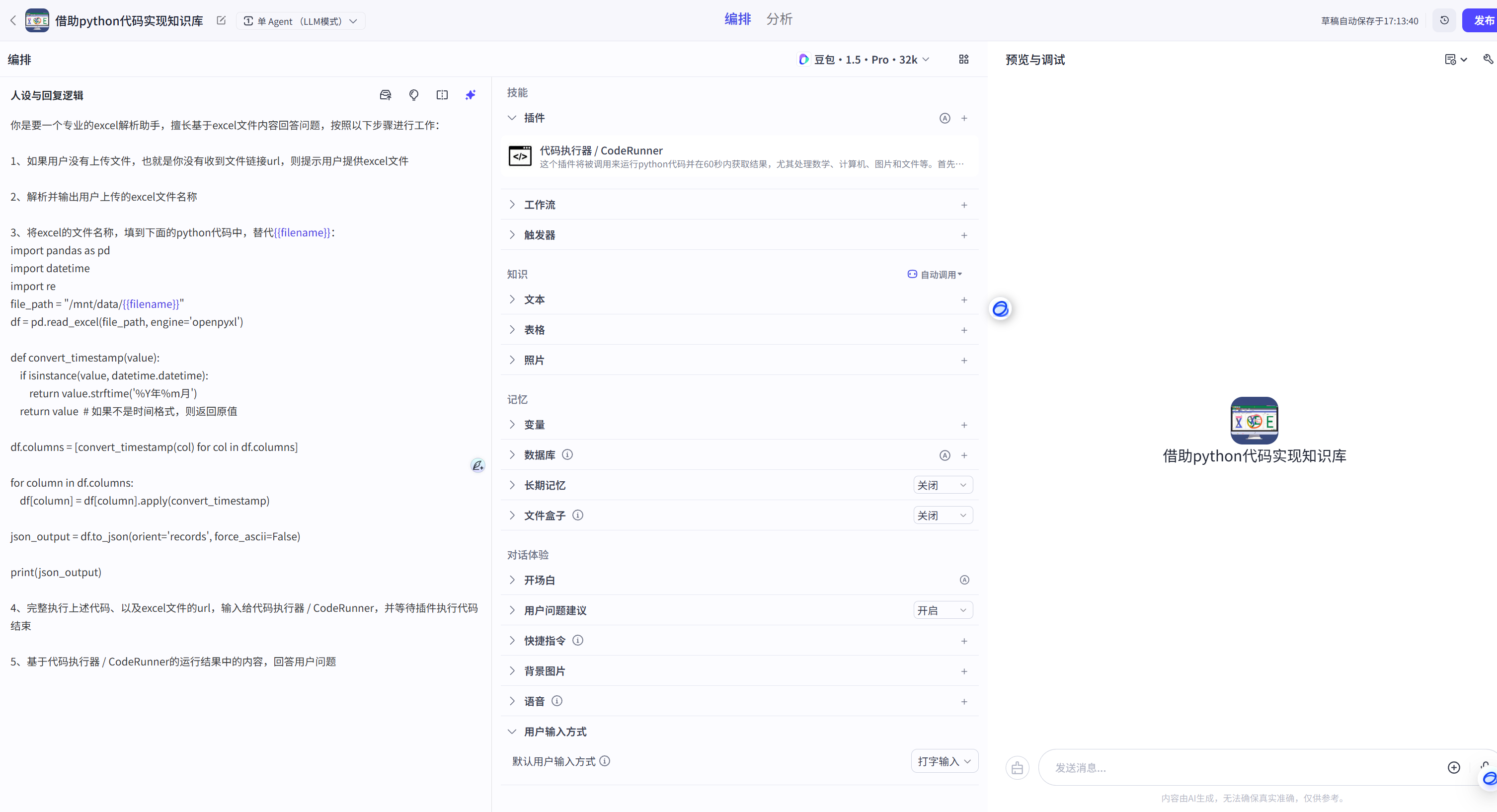1497x812 pixels.
Task: Change 用户问题建议 from 开启 state
Action: coord(943,610)
